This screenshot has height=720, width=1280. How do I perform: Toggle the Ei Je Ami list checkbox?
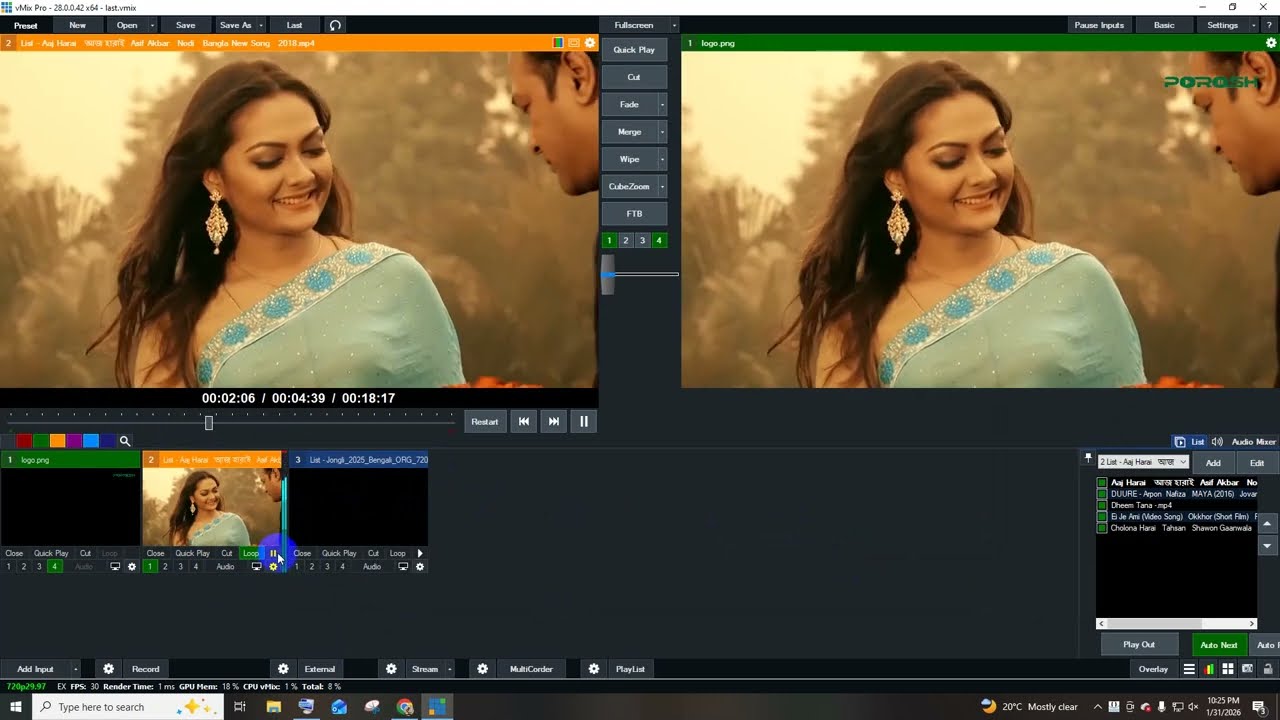pyautogui.click(x=1103, y=517)
